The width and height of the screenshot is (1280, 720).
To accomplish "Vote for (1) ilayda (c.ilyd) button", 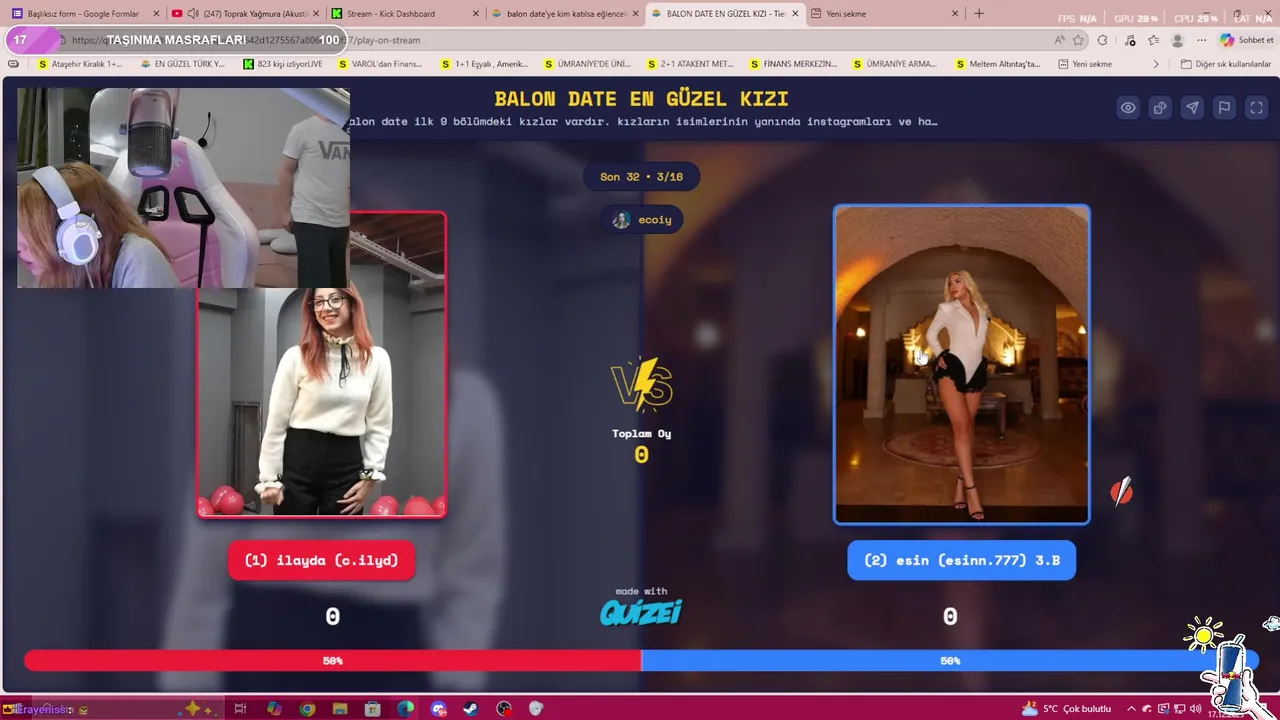I will pos(321,560).
